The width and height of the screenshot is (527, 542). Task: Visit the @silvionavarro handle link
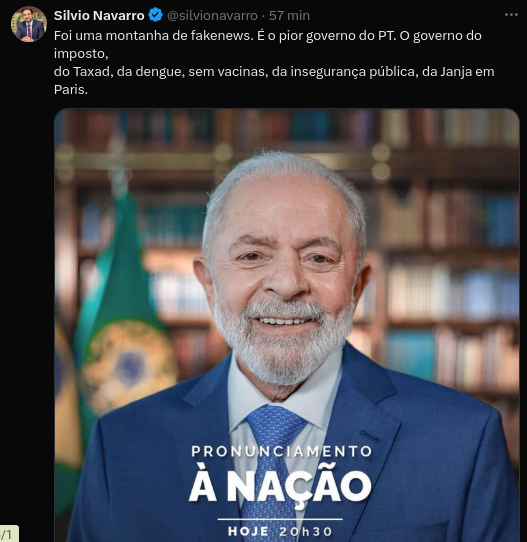coord(212,15)
